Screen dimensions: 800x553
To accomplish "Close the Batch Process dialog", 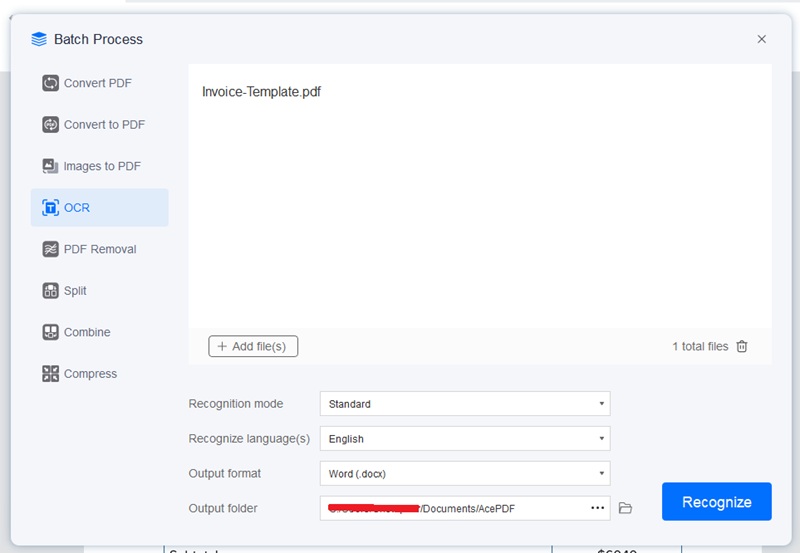I will [x=762, y=39].
